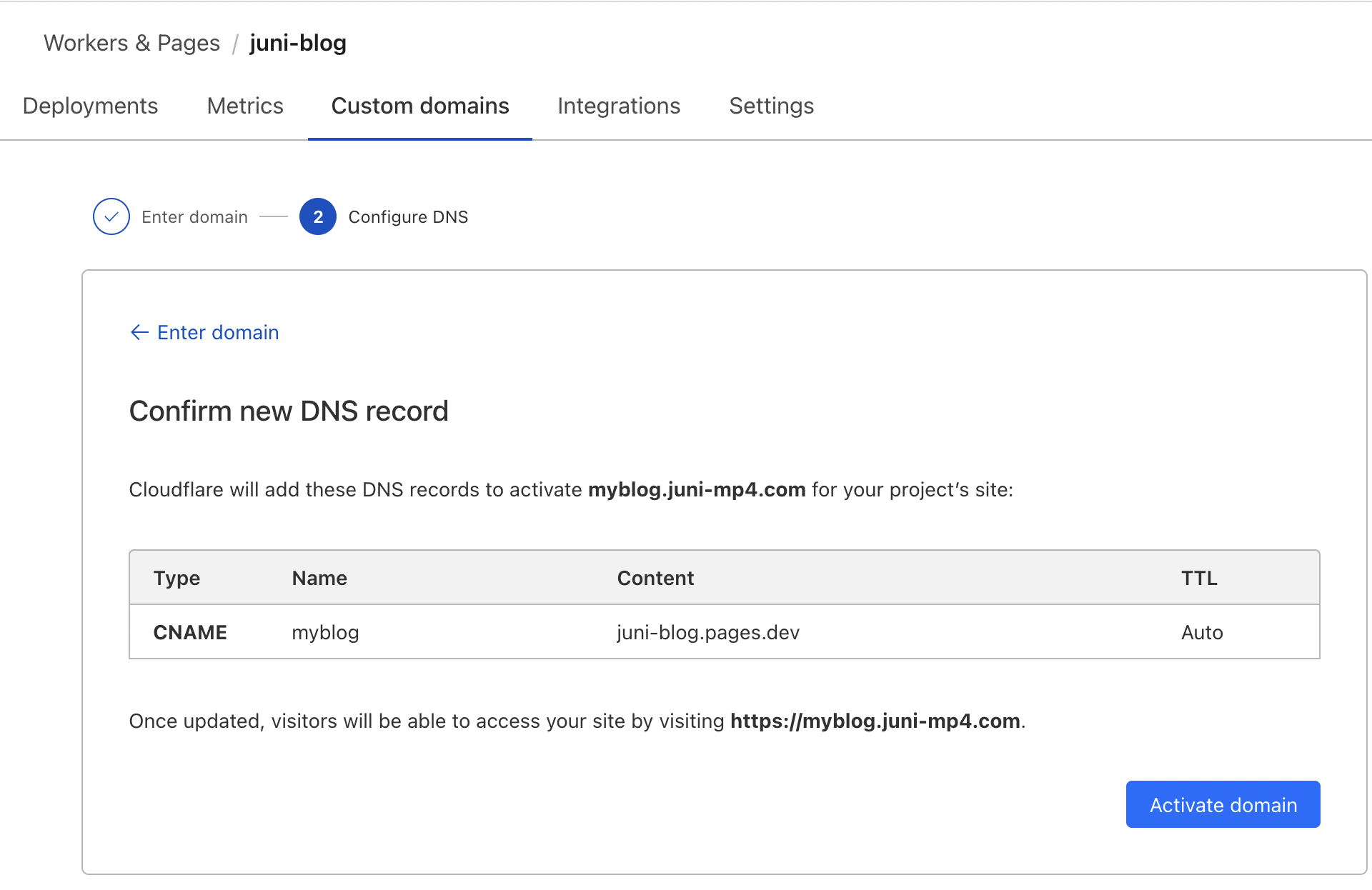The image size is (1372, 890).
Task: Switch to the Metrics tab
Action: (x=245, y=106)
